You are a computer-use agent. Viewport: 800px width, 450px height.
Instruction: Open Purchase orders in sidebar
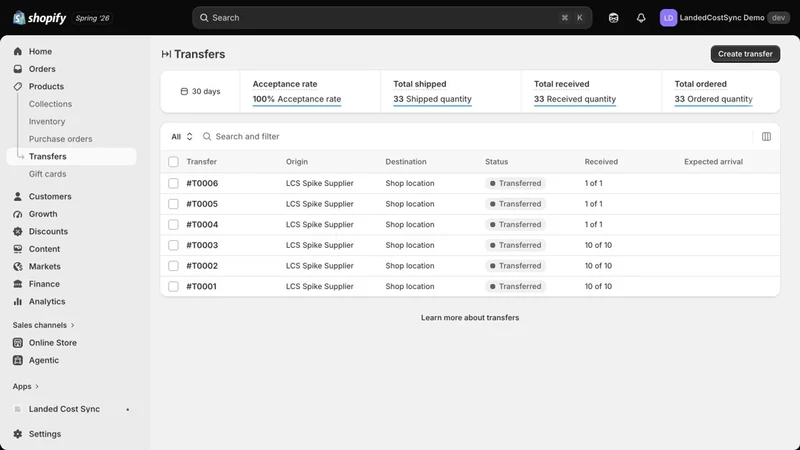pyautogui.click(x=60, y=139)
